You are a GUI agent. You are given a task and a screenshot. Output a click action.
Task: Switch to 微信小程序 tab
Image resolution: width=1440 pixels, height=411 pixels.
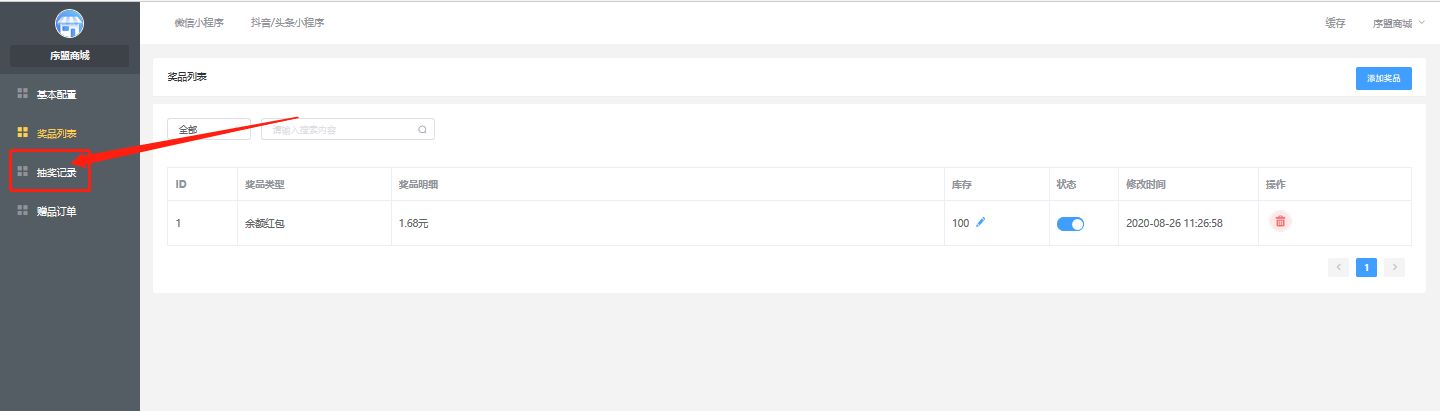199,23
